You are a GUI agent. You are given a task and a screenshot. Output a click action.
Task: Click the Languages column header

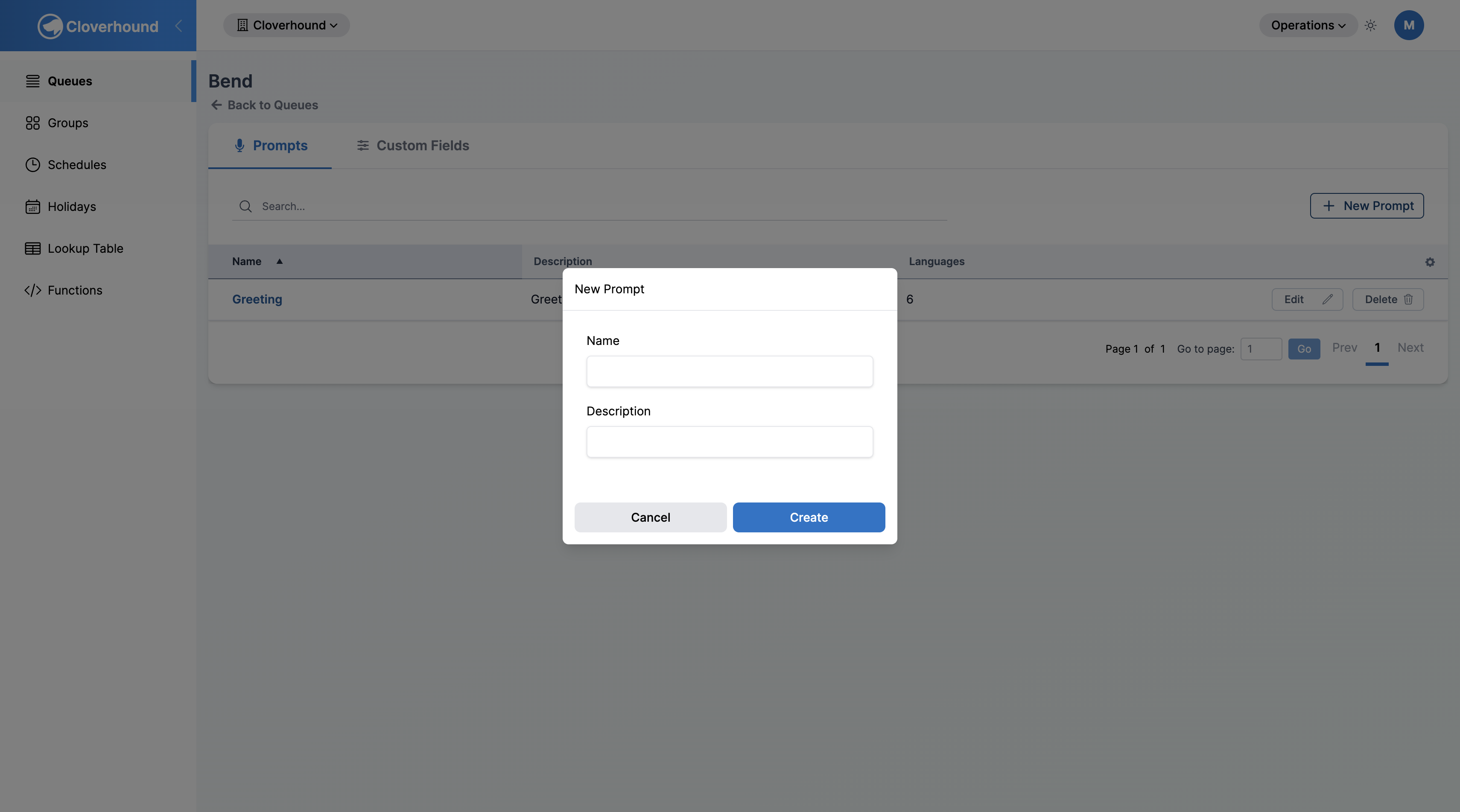937,261
